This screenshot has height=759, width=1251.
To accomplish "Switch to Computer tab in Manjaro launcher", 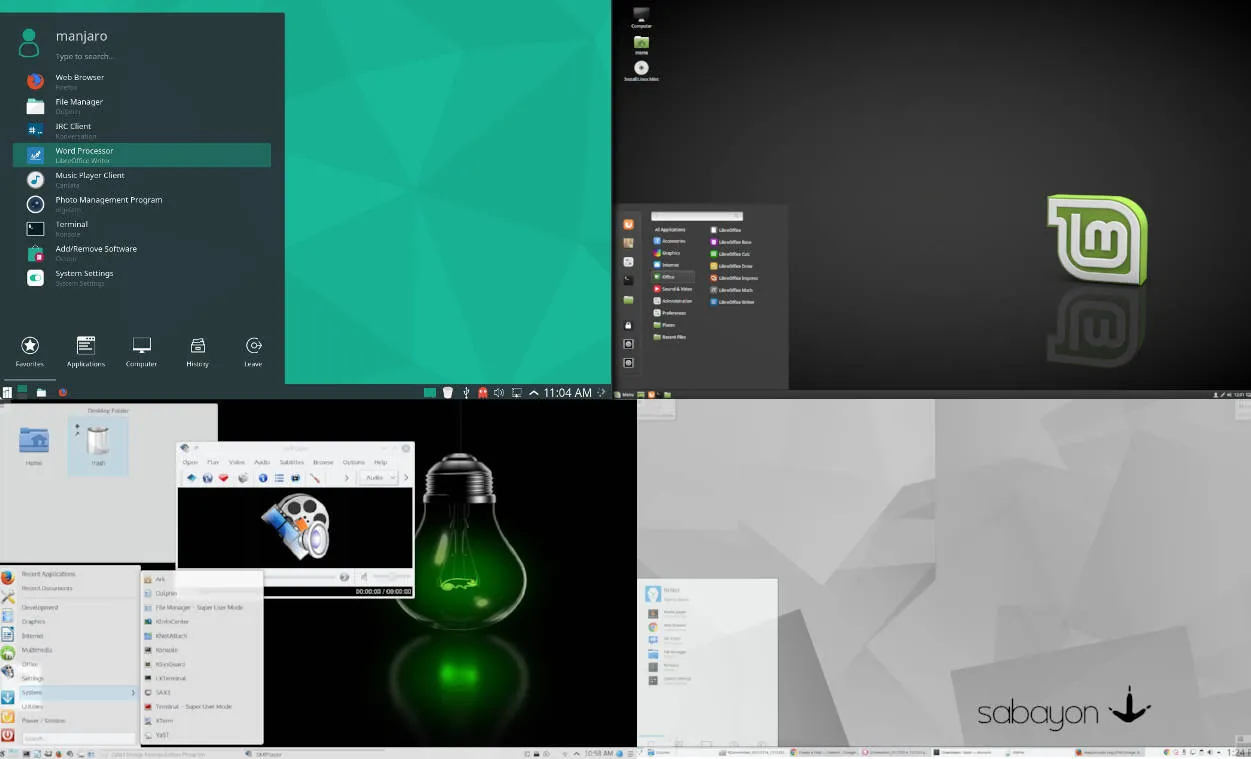I will click(141, 351).
